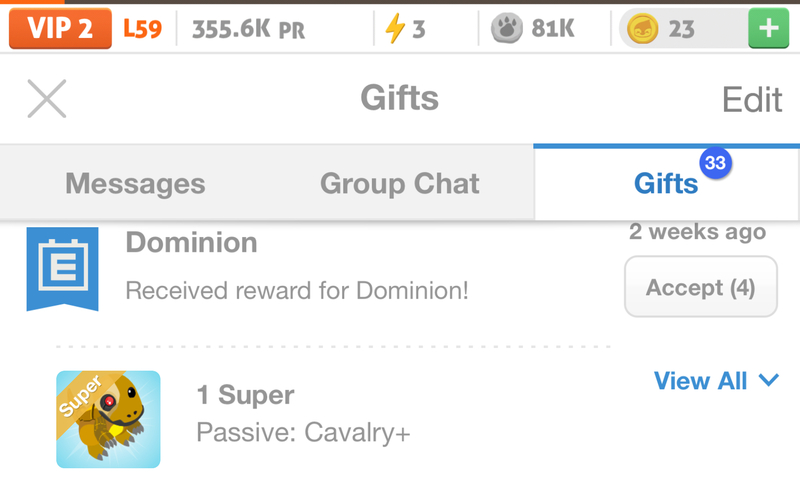Accept the four Dominion rewards
The width and height of the screenshot is (800, 485).
coord(700,288)
